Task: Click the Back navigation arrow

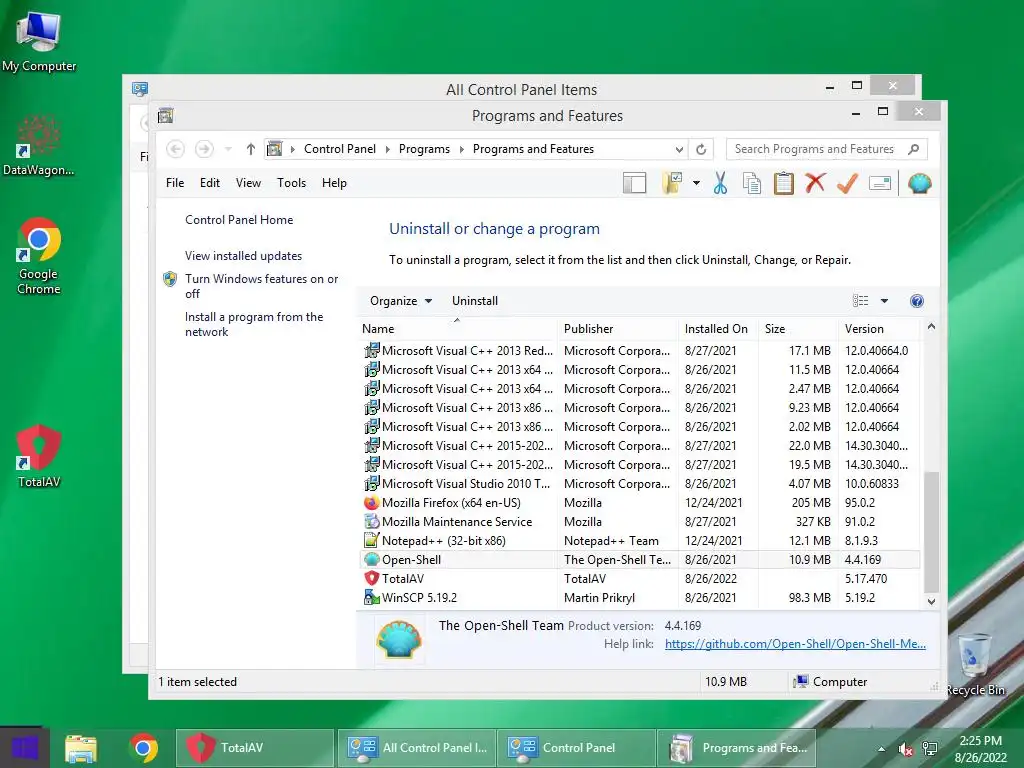Action: (x=175, y=149)
